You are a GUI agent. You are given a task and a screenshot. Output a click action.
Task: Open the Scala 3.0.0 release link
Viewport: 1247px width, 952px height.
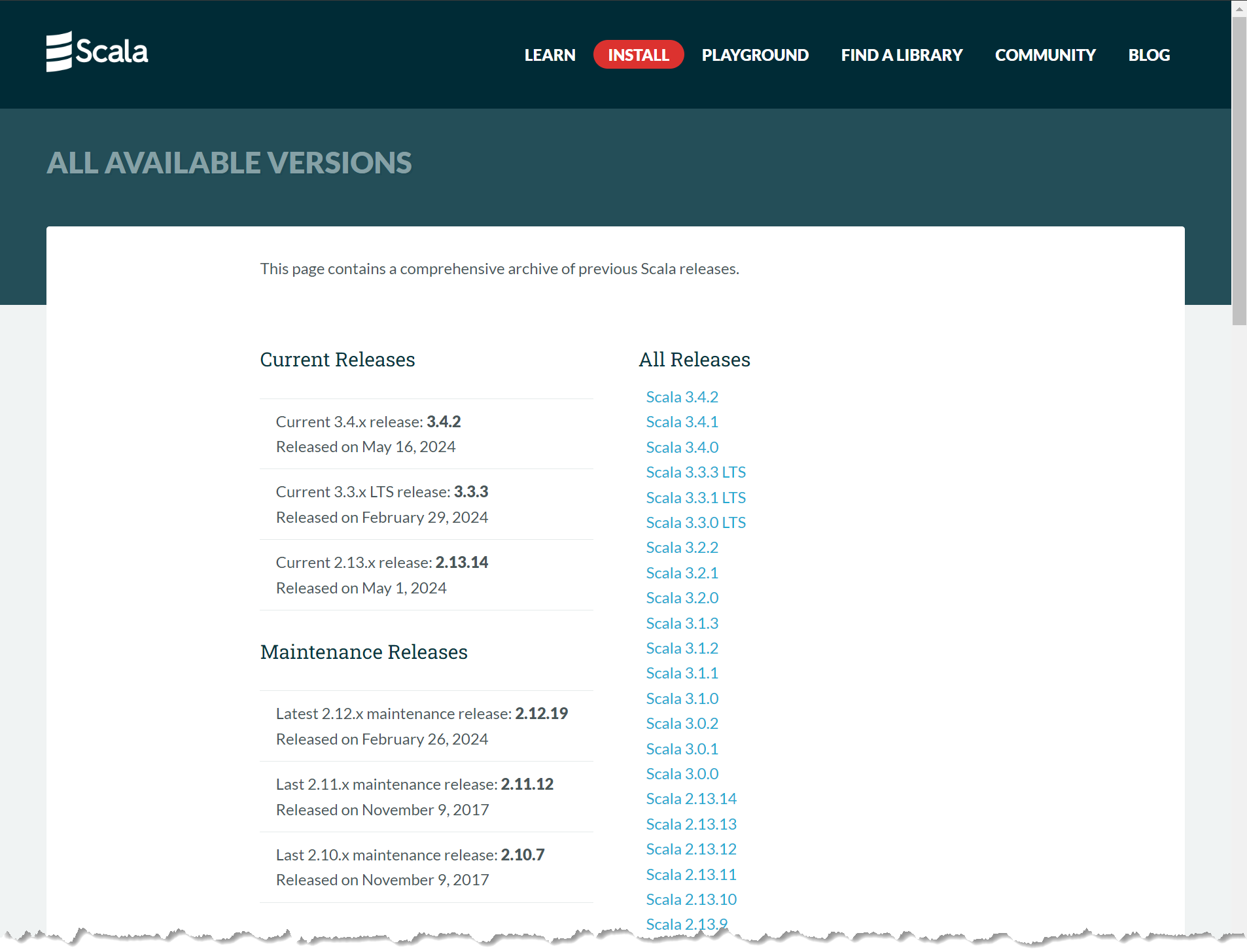click(x=682, y=774)
